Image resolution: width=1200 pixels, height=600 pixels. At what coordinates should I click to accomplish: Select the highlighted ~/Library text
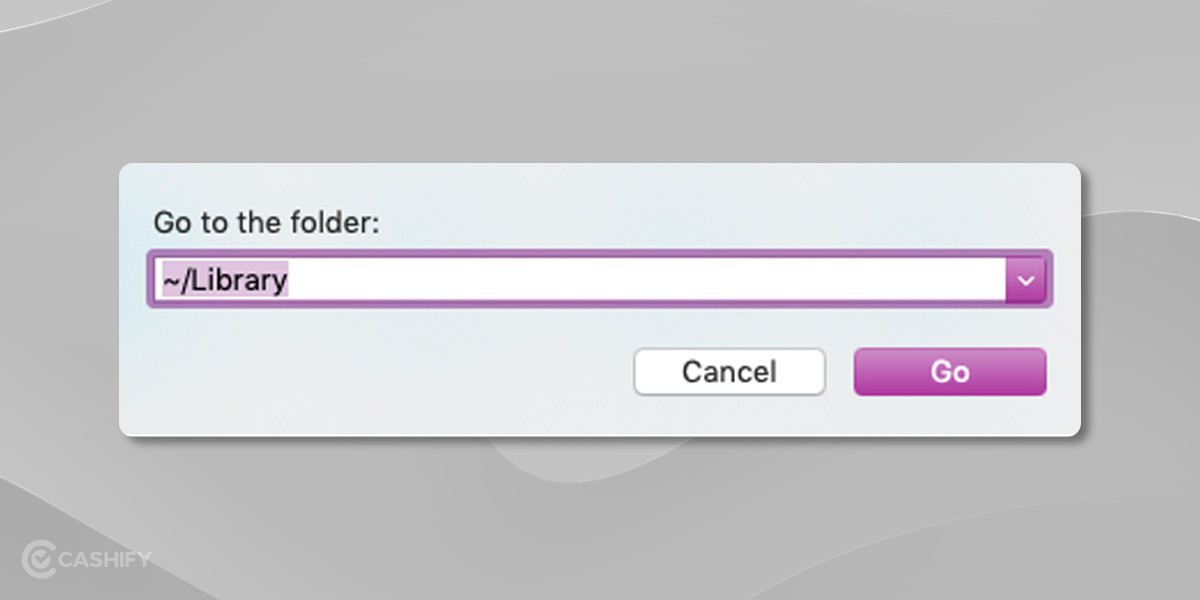[222, 280]
